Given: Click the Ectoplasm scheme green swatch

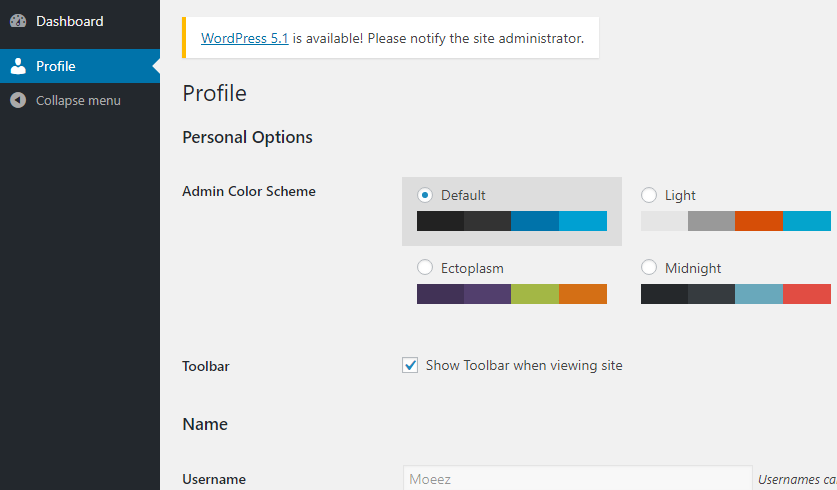Looking at the screenshot, I should click(535, 294).
